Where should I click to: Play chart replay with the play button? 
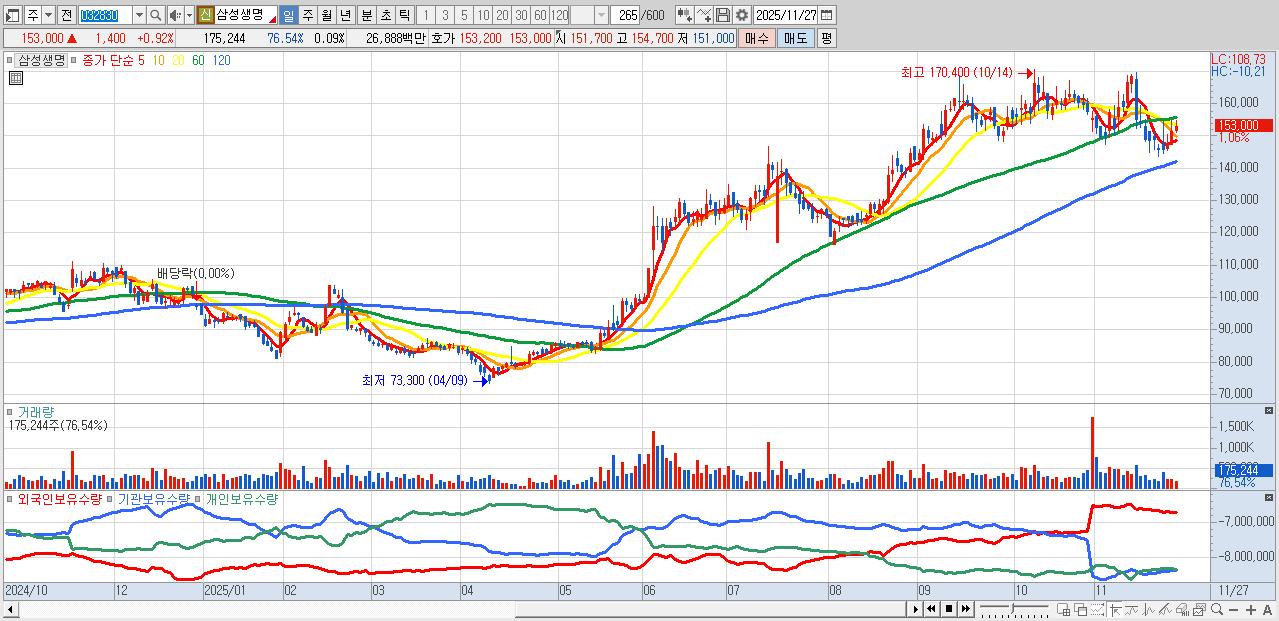pos(915,609)
